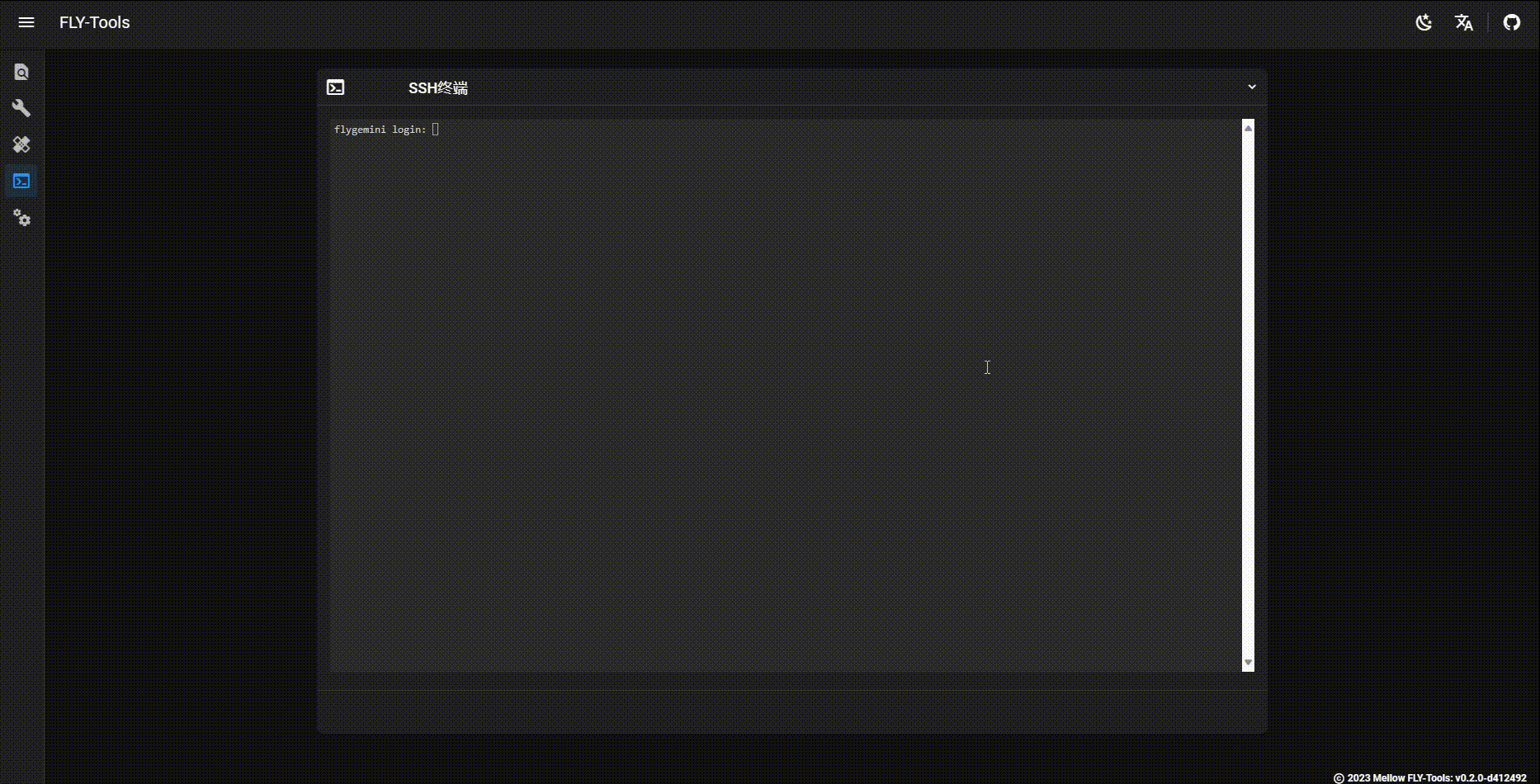Click the SSH终端 card title
The image size is (1540, 784).
437,88
